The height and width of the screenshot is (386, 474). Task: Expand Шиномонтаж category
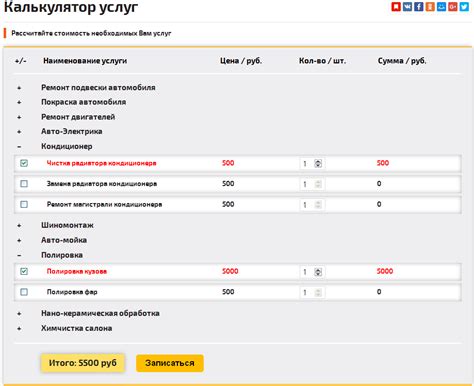tap(19, 226)
